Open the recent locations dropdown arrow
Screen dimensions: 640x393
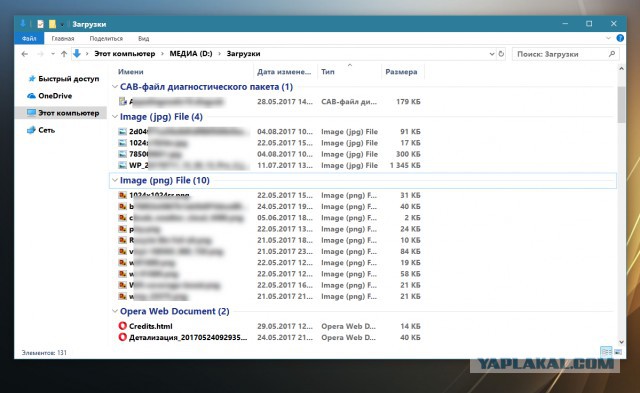[53, 54]
